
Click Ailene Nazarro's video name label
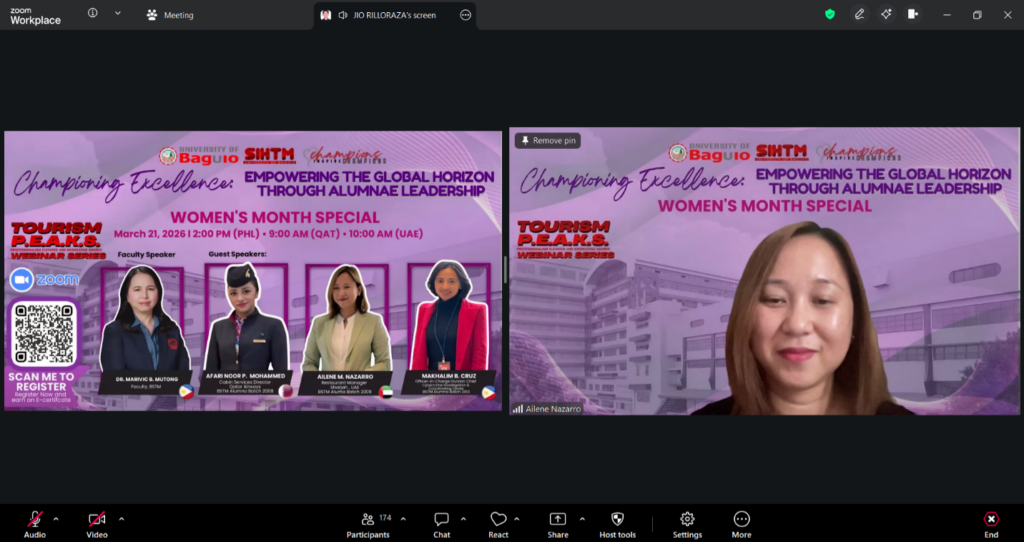click(x=553, y=409)
